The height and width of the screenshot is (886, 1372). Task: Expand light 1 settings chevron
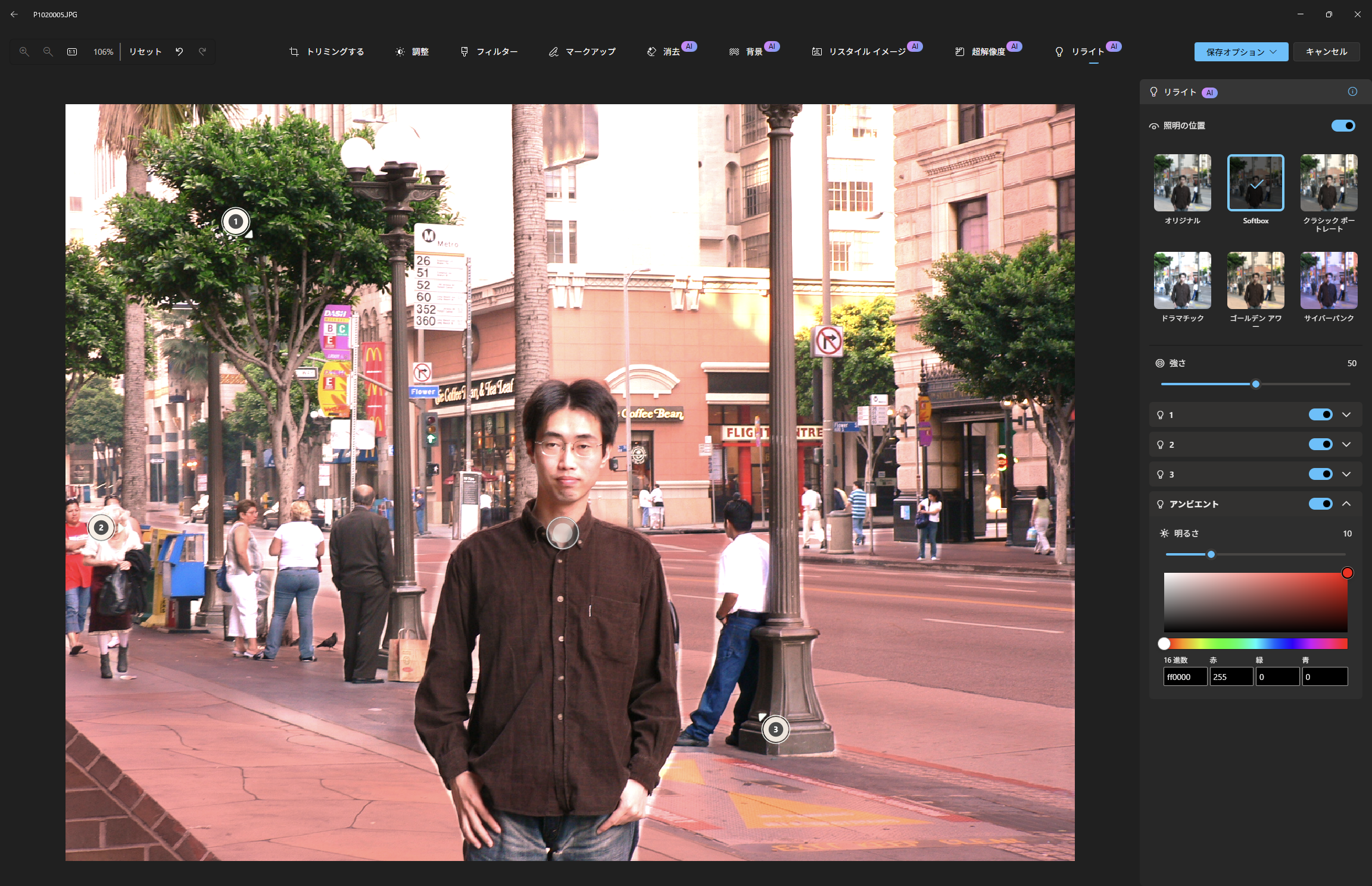coord(1346,414)
